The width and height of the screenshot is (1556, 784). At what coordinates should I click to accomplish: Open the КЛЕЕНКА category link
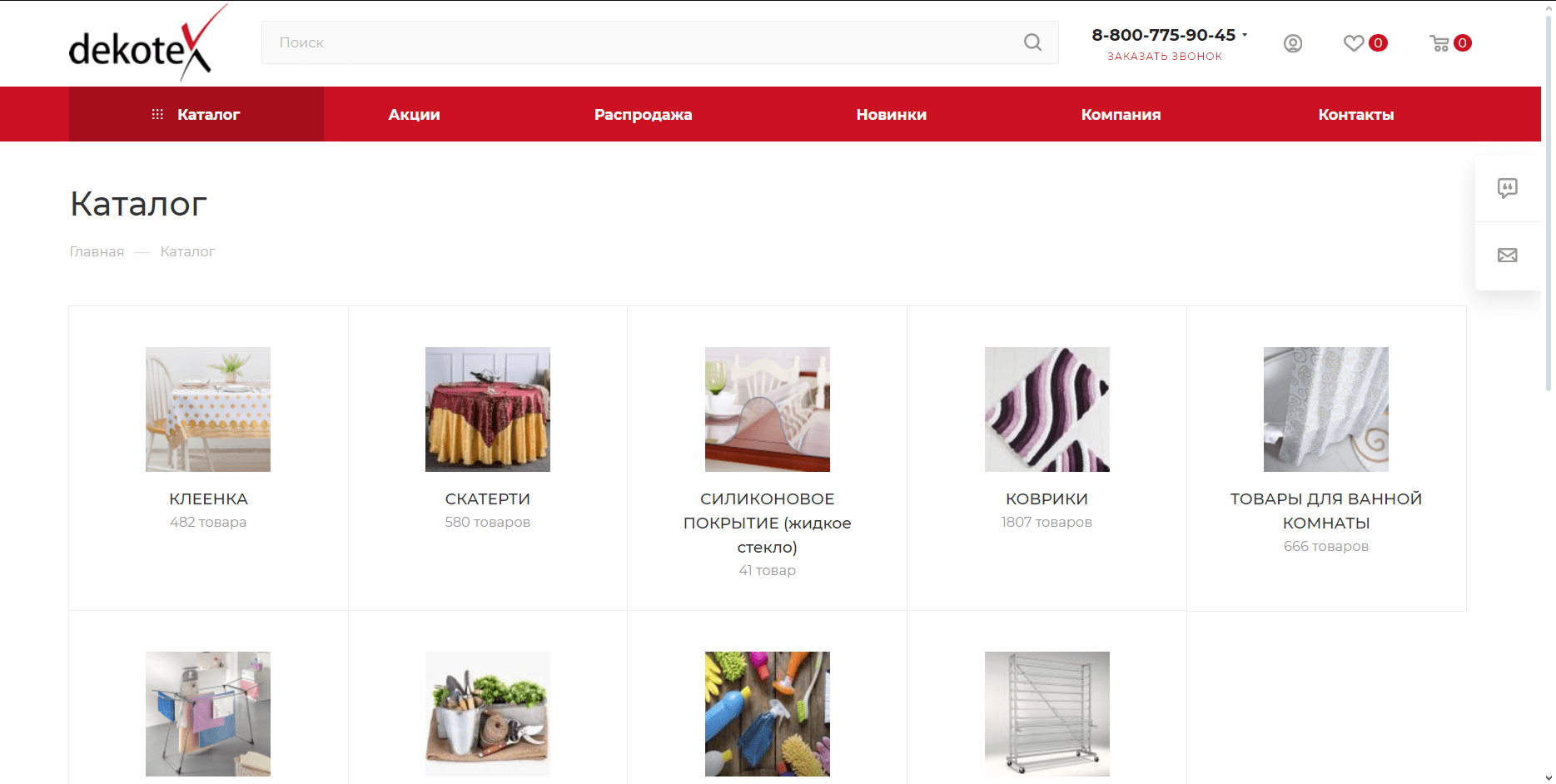tap(208, 499)
